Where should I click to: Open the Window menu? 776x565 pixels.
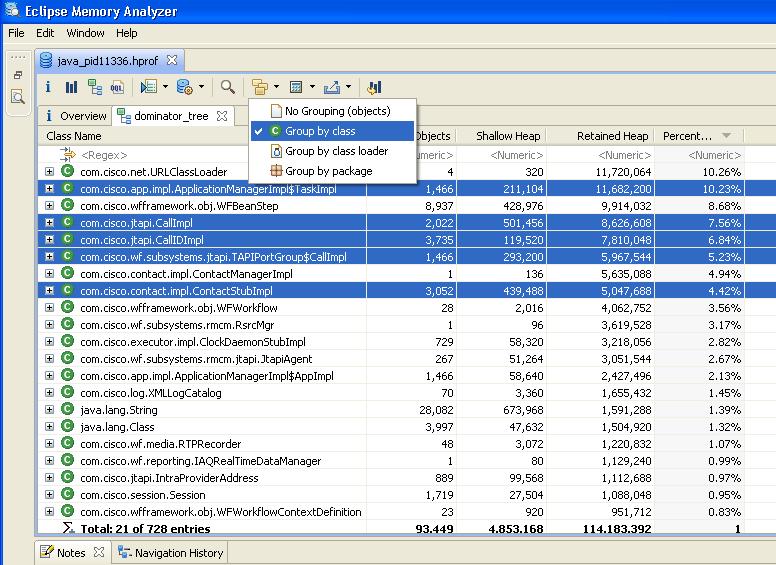tap(85, 33)
